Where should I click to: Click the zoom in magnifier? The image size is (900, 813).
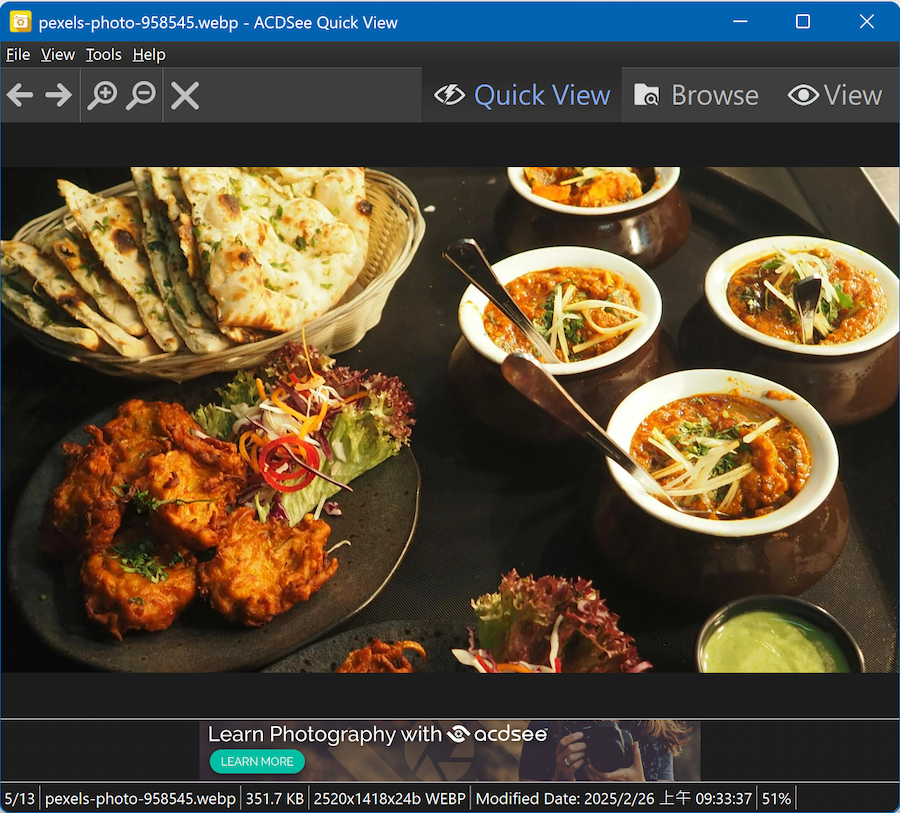coord(102,95)
